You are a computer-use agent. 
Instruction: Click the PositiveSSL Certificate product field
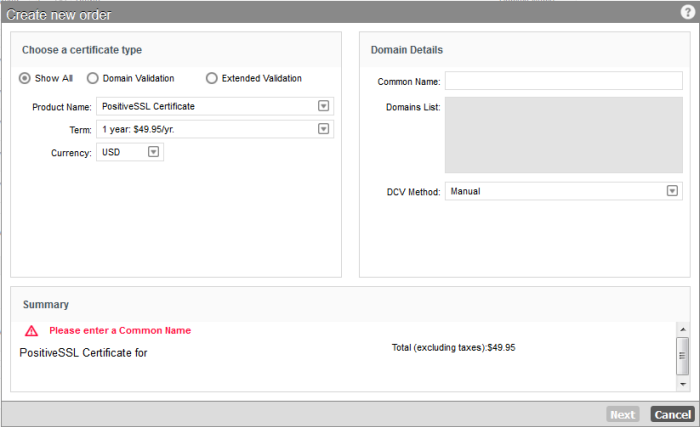coord(215,106)
